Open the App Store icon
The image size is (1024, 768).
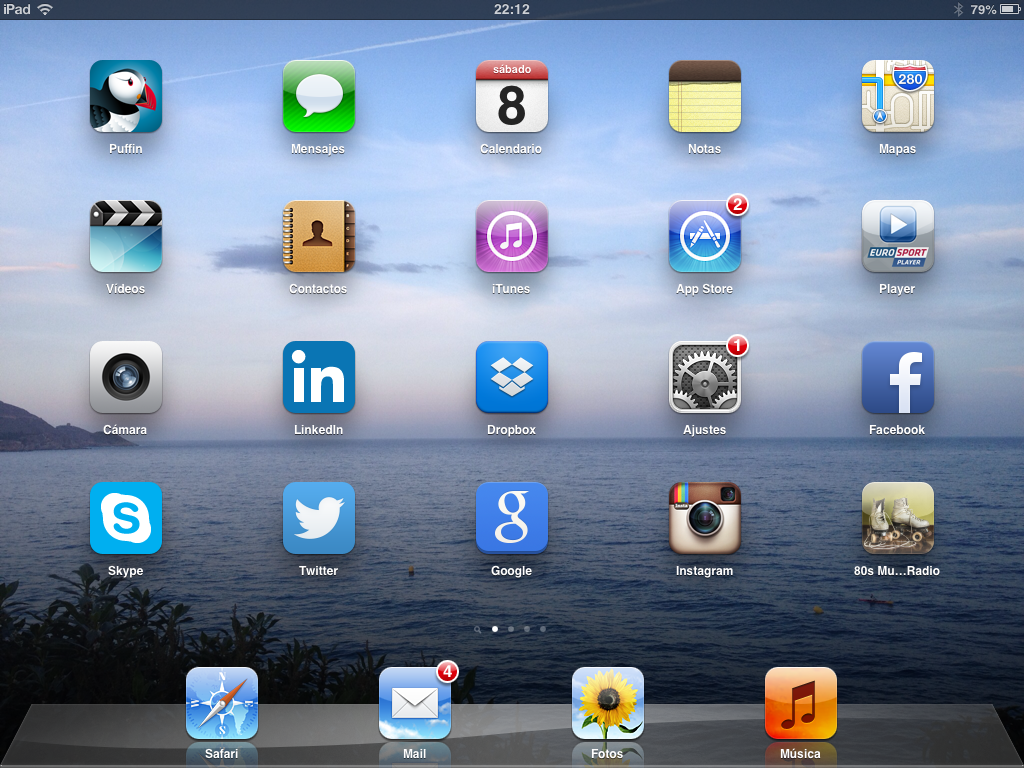tap(705, 236)
